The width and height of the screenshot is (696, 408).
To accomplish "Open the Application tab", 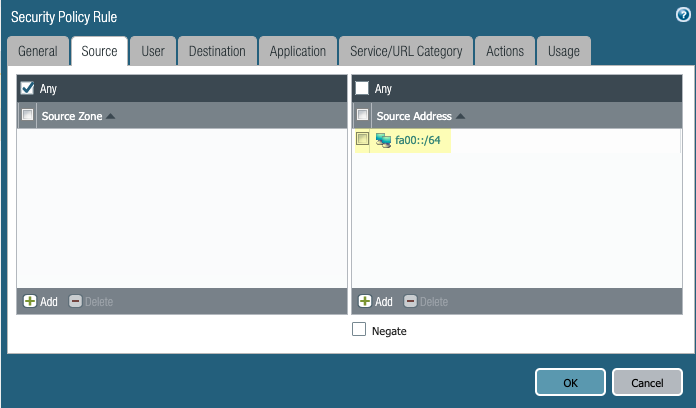I will coord(298,51).
